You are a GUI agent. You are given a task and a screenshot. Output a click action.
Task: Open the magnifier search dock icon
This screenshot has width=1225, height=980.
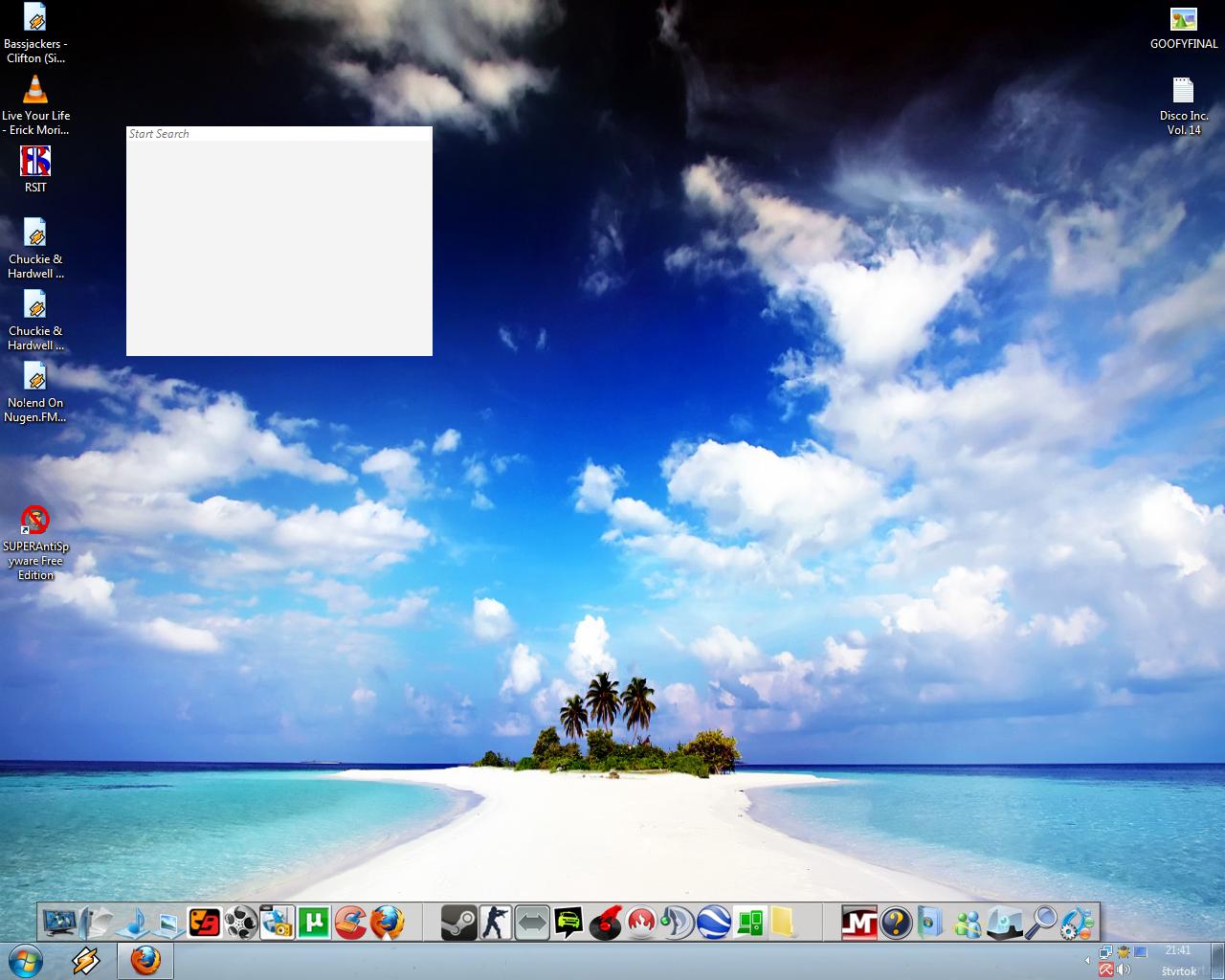tap(1041, 924)
